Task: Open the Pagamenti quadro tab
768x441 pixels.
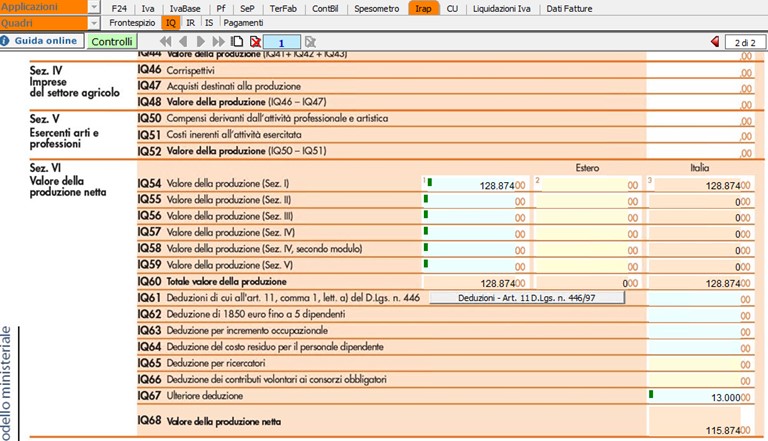Action: 243,23
